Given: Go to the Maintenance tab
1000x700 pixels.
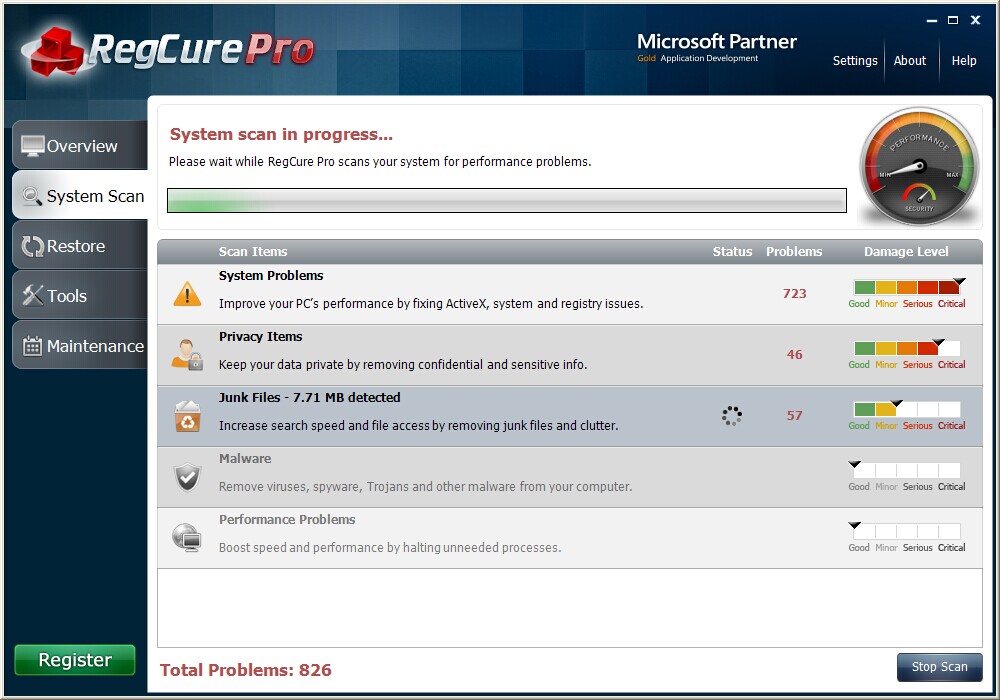Looking at the screenshot, I should [80, 345].
